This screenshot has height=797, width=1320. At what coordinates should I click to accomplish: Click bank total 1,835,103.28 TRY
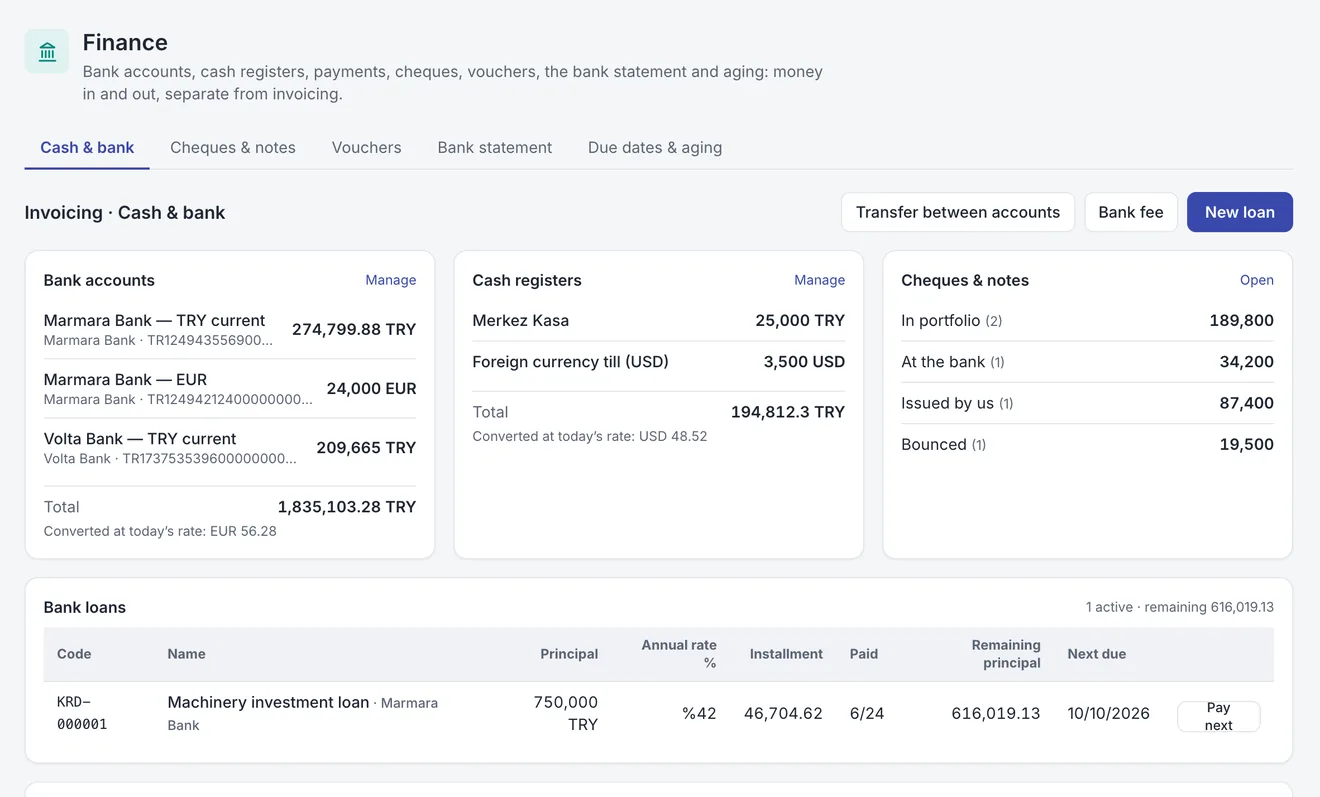pos(347,507)
